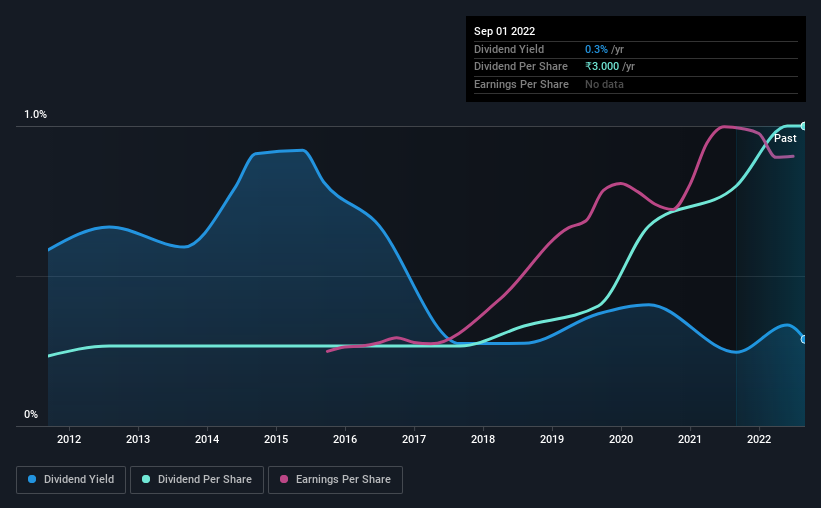Click 'Earnings Per Share' label in tooltip
Viewport: 821px width, 508px height.
pos(521,84)
